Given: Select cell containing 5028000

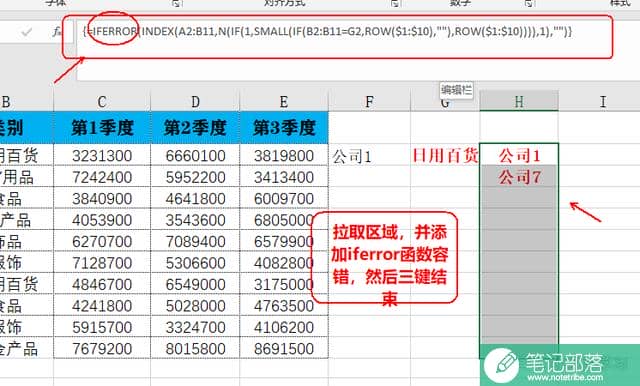Looking at the screenshot, I should pyautogui.click(x=195, y=306).
